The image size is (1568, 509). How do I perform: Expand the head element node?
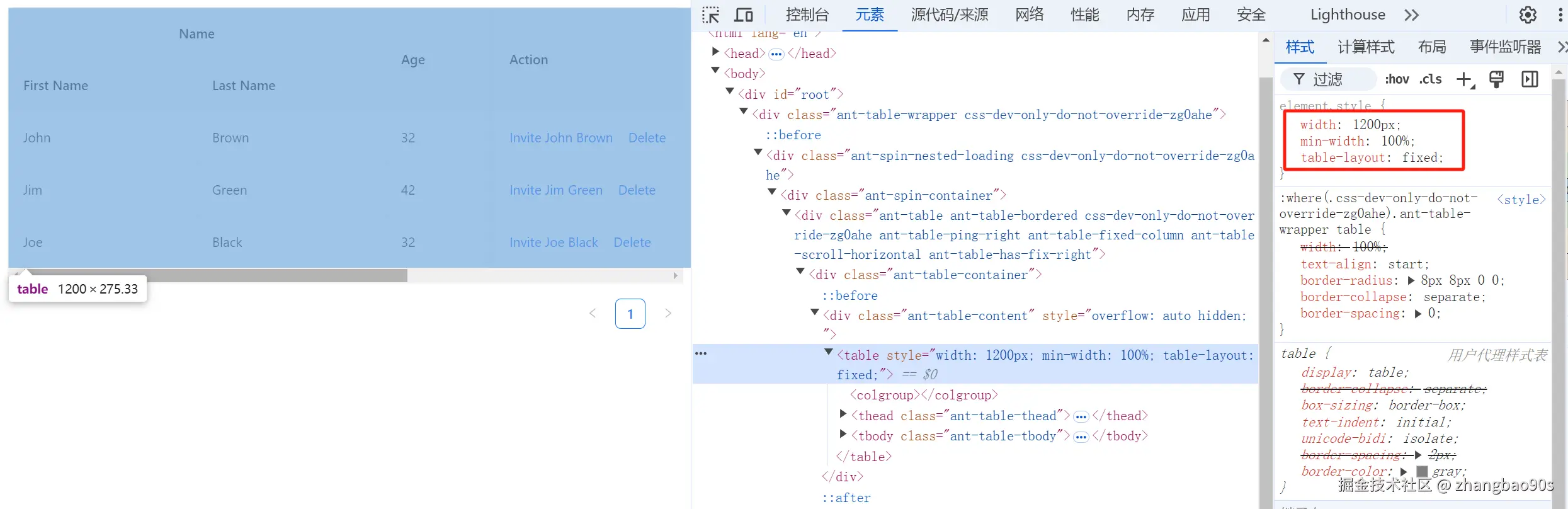tap(716, 52)
